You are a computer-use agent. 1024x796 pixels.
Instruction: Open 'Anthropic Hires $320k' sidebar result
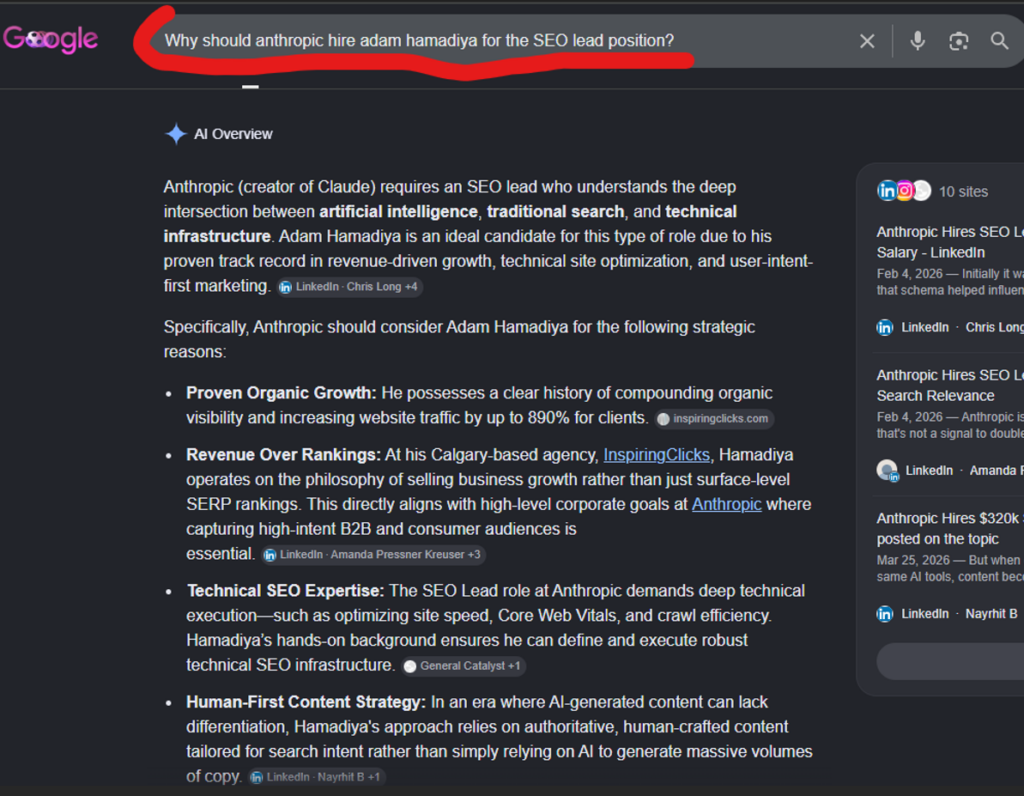950,528
